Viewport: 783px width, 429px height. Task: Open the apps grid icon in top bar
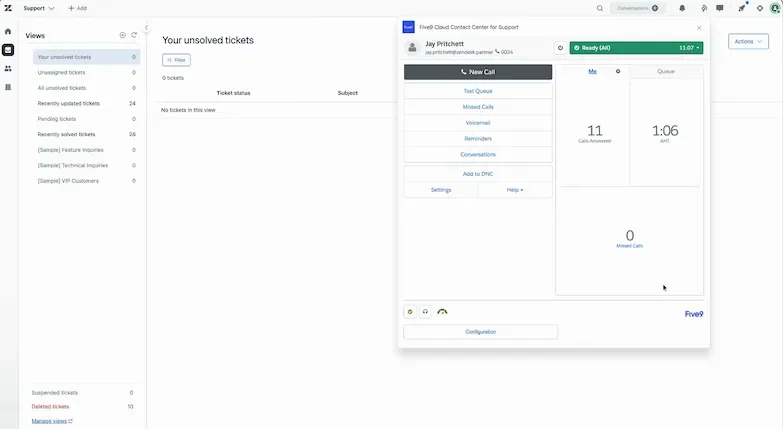pyautogui.click(x=760, y=8)
